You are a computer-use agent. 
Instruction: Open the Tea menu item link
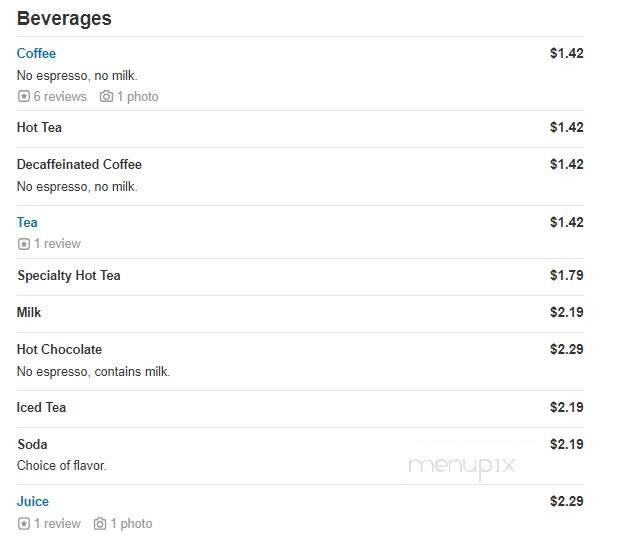pyautogui.click(x=27, y=222)
